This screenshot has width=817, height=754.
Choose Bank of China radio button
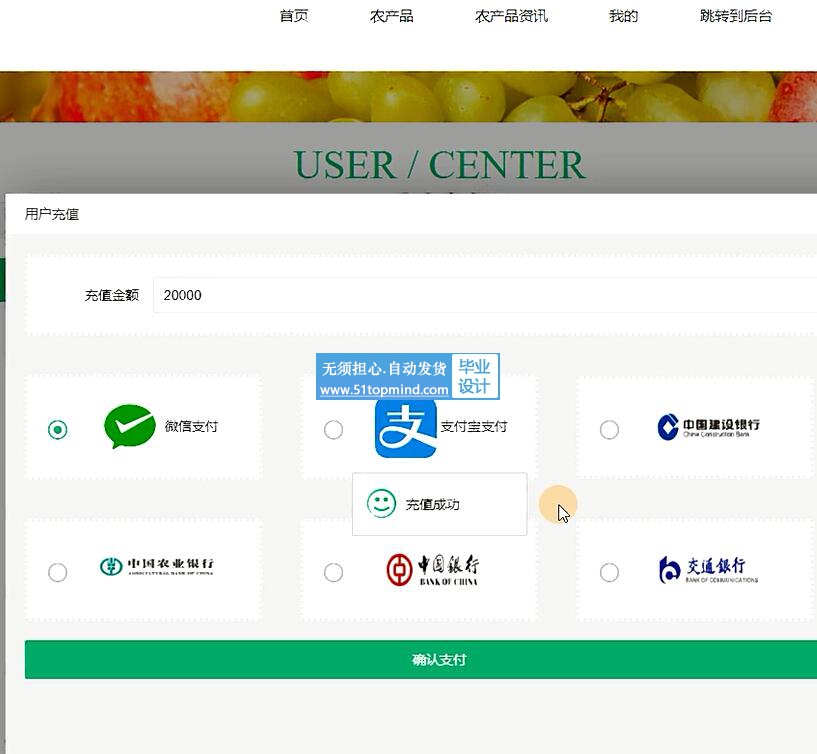tap(333, 572)
